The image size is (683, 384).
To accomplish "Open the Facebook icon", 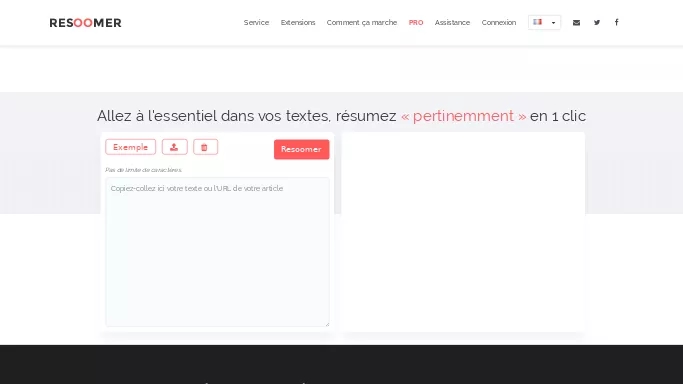I will point(616,23).
